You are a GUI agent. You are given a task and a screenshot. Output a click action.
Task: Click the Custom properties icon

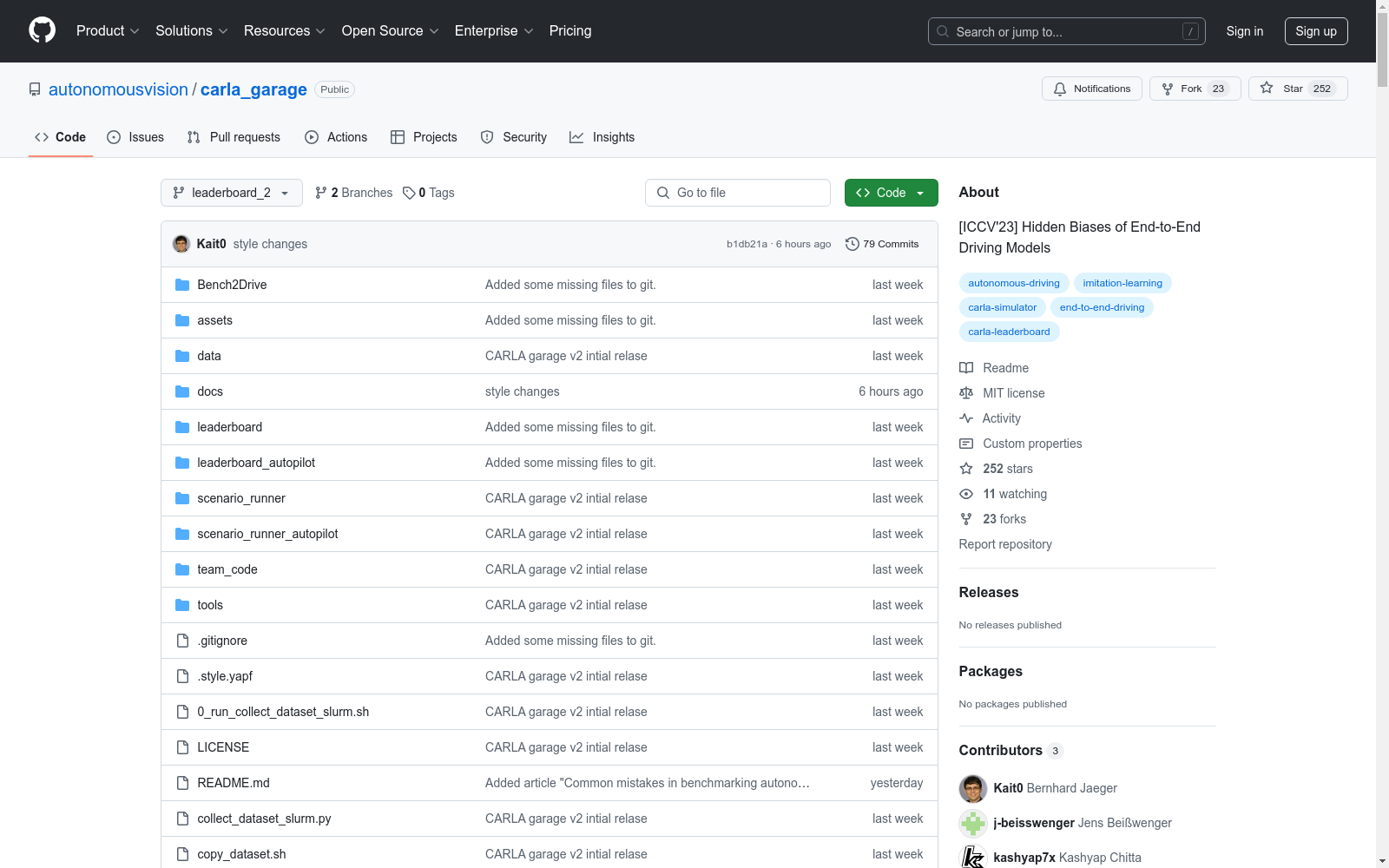[x=966, y=444]
